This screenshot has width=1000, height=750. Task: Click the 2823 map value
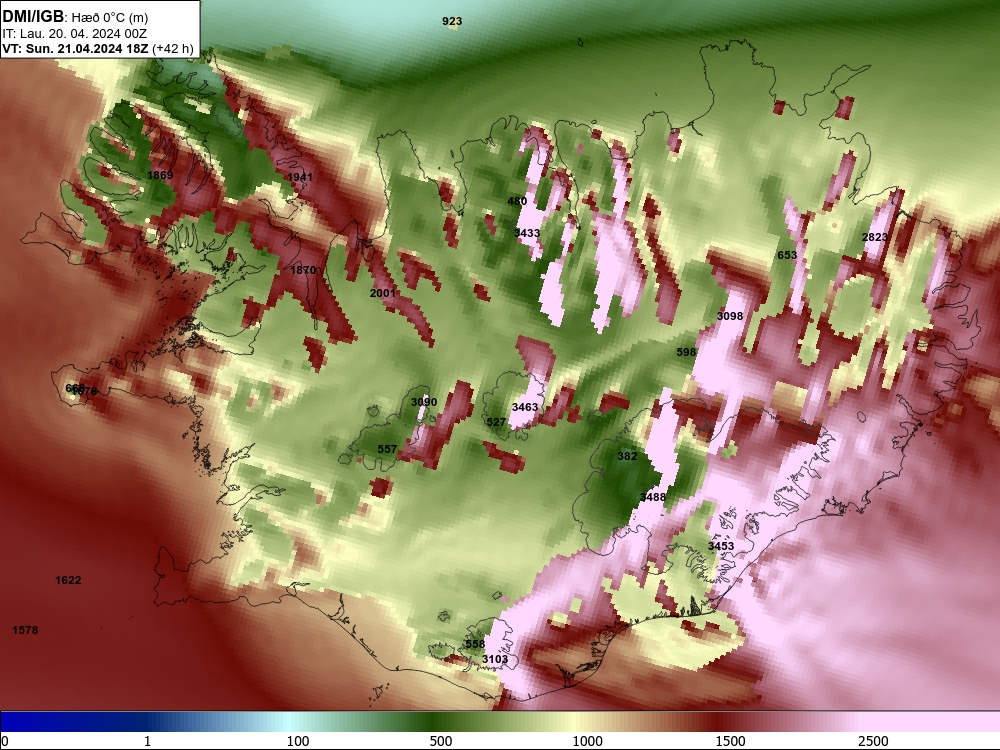874,237
